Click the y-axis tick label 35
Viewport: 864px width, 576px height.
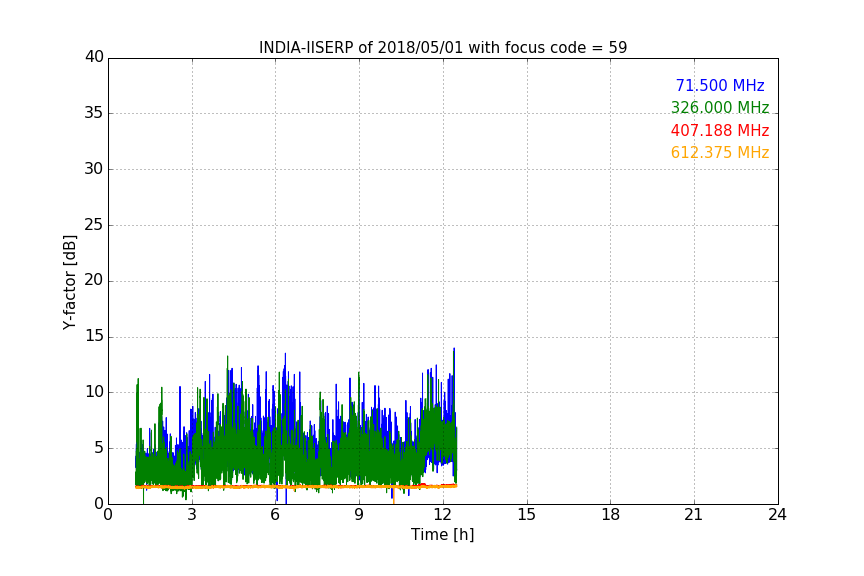[x=94, y=113]
